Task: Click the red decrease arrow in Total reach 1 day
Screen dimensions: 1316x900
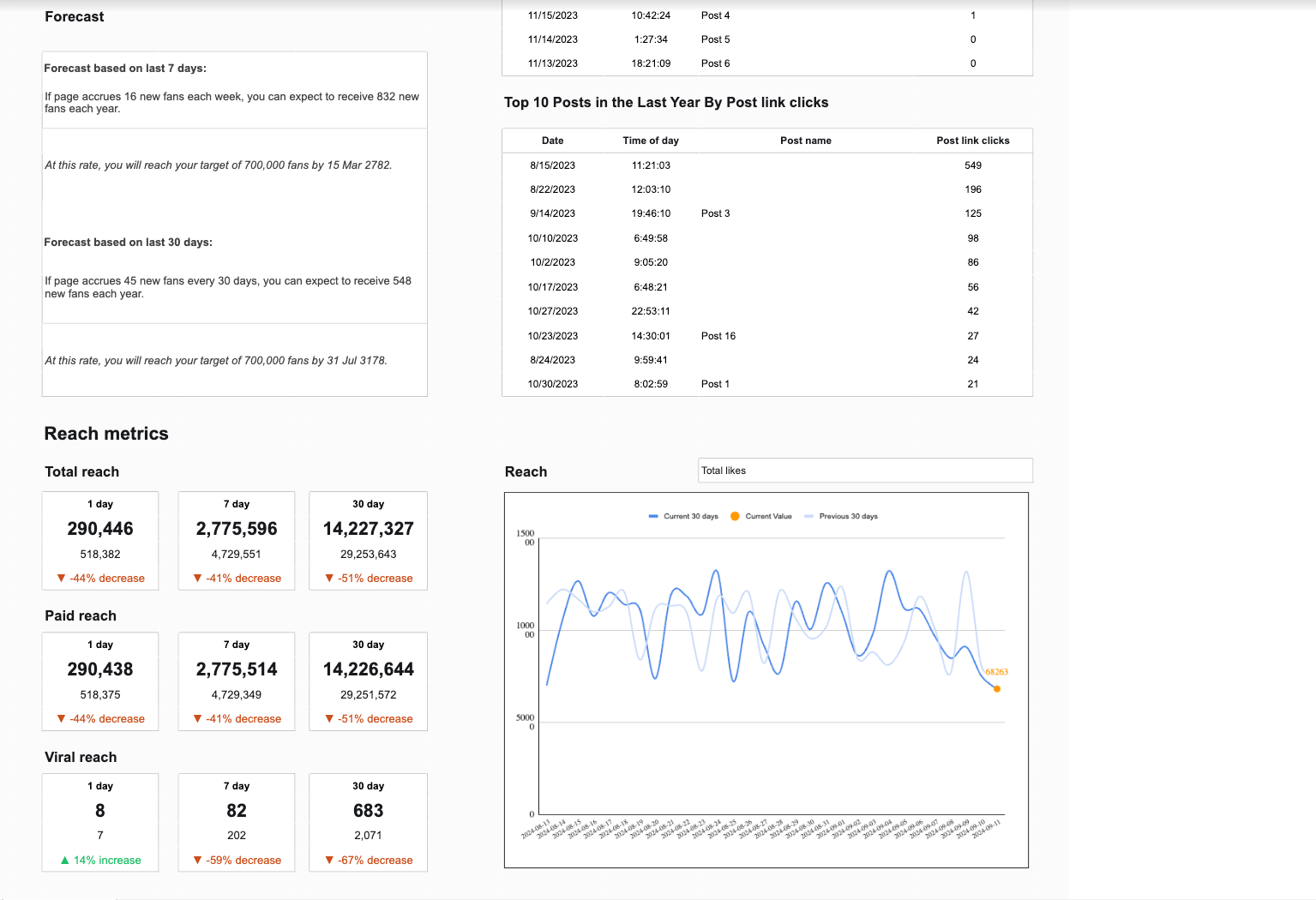Action: click(x=61, y=578)
